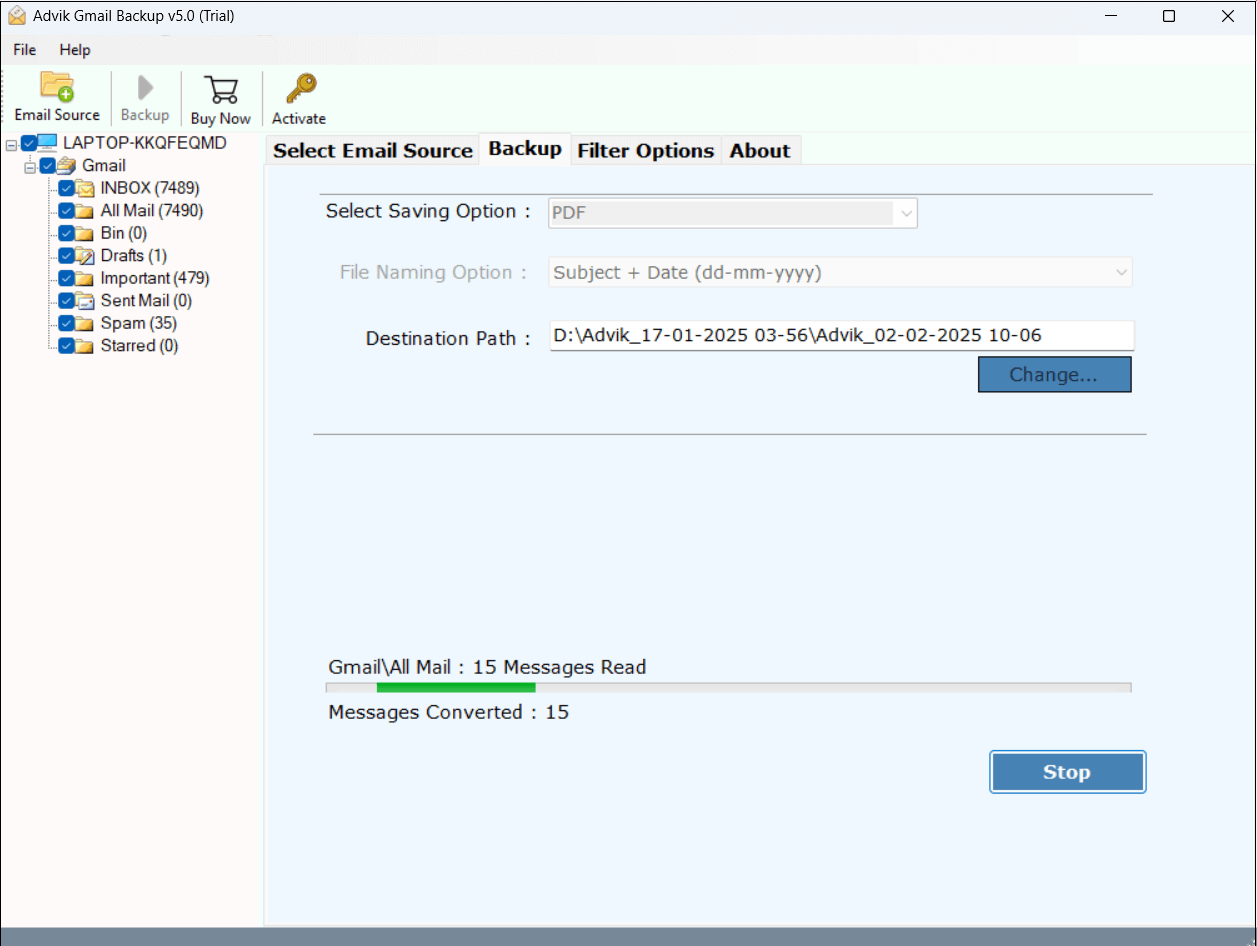Open the File Naming Option dropdown

(840, 272)
